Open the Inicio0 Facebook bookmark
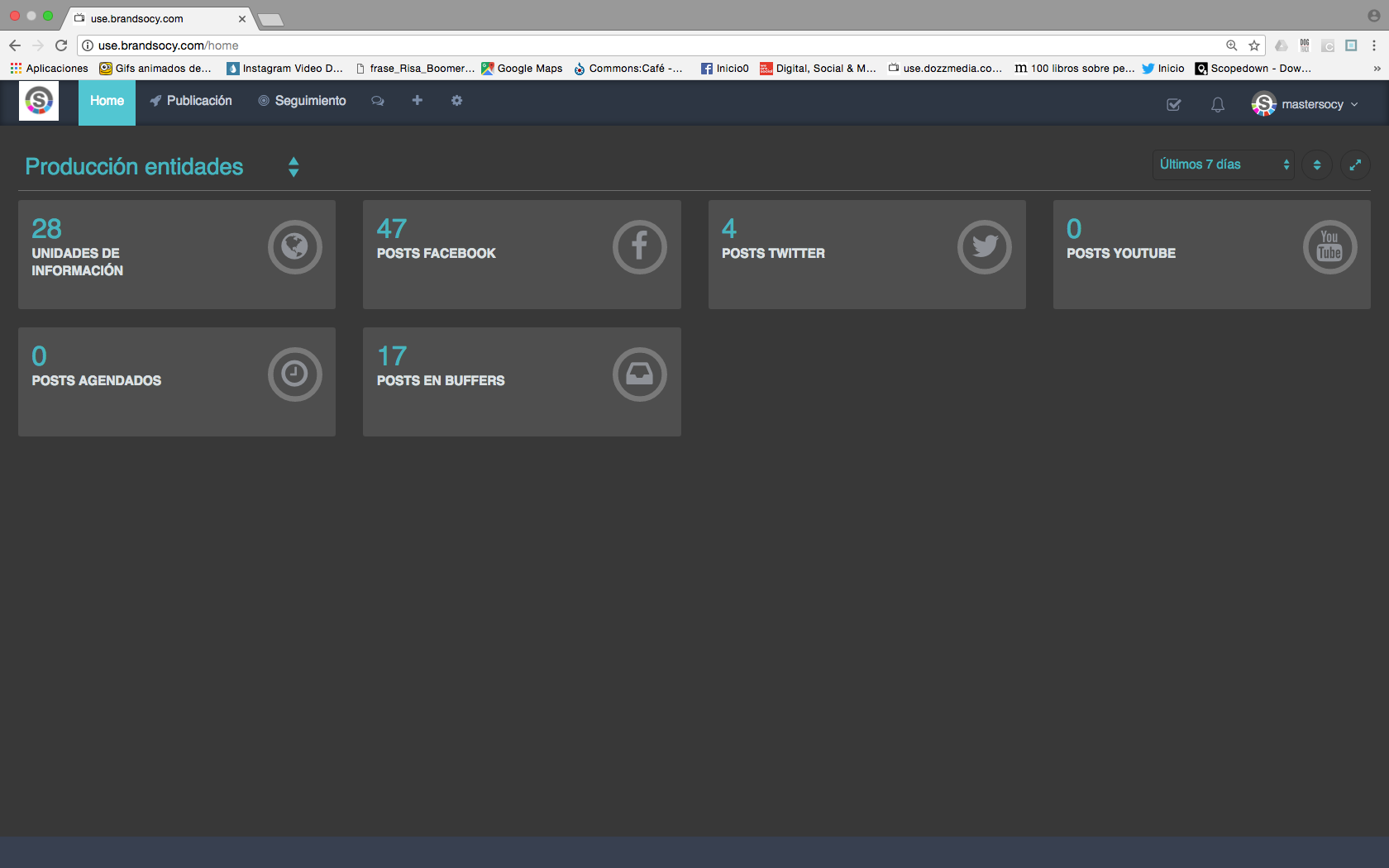This screenshot has height=868, width=1389. [x=725, y=69]
